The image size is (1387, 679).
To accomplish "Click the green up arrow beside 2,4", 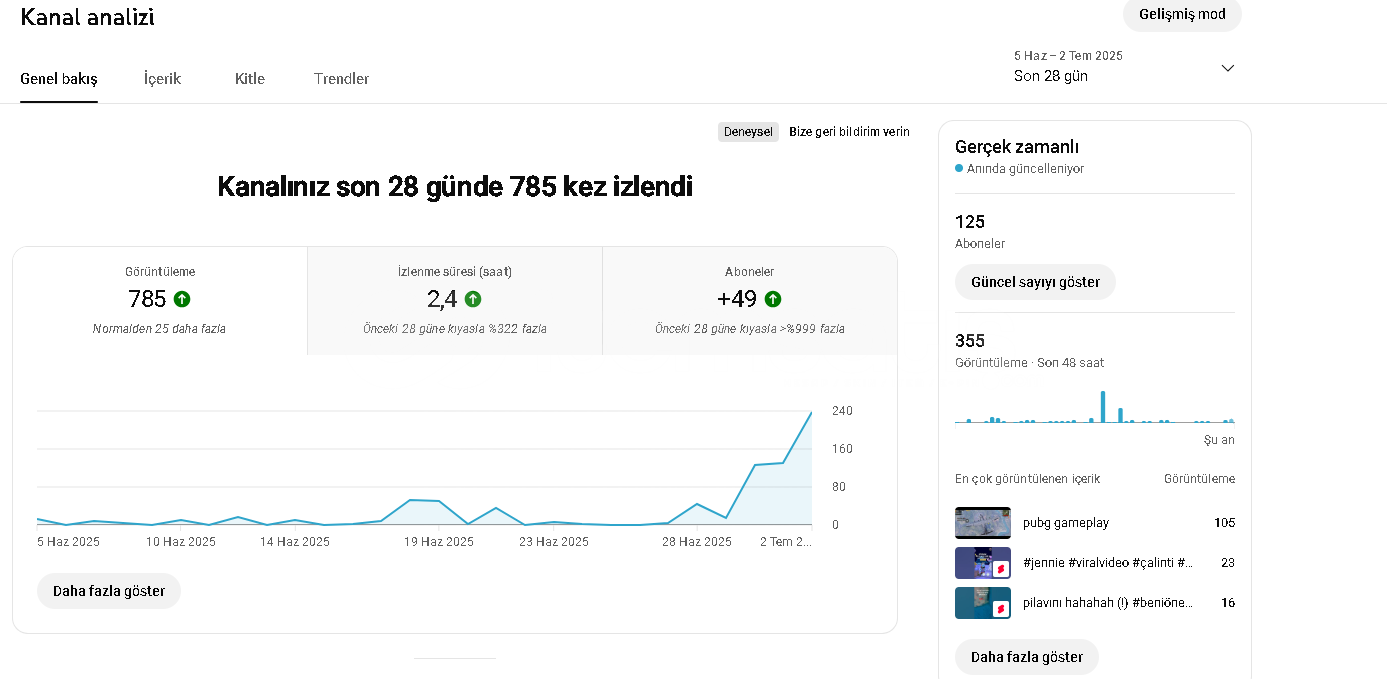I will [x=473, y=299].
